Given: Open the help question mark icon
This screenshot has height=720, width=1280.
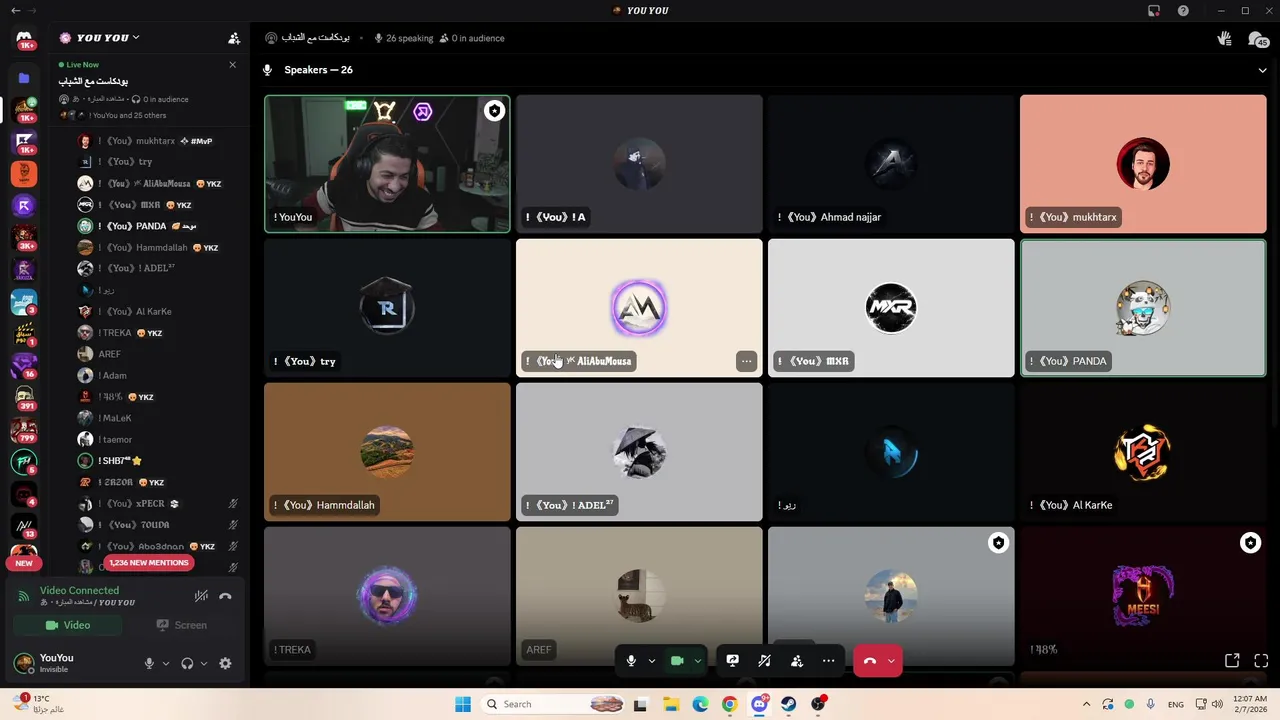Looking at the screenshot, I should pyautogui.click(x=1183, y=11).
